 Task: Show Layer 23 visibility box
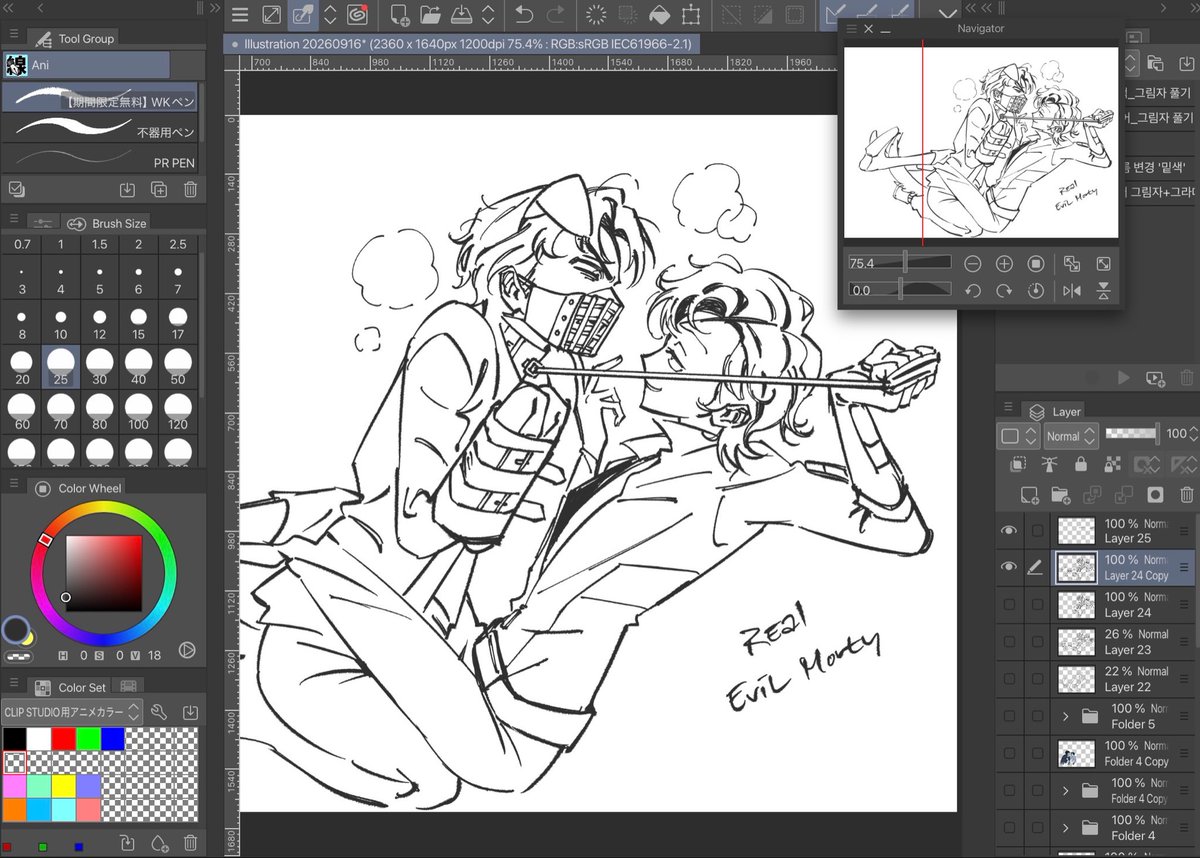pyautogui.click(x=1008, y=641)
